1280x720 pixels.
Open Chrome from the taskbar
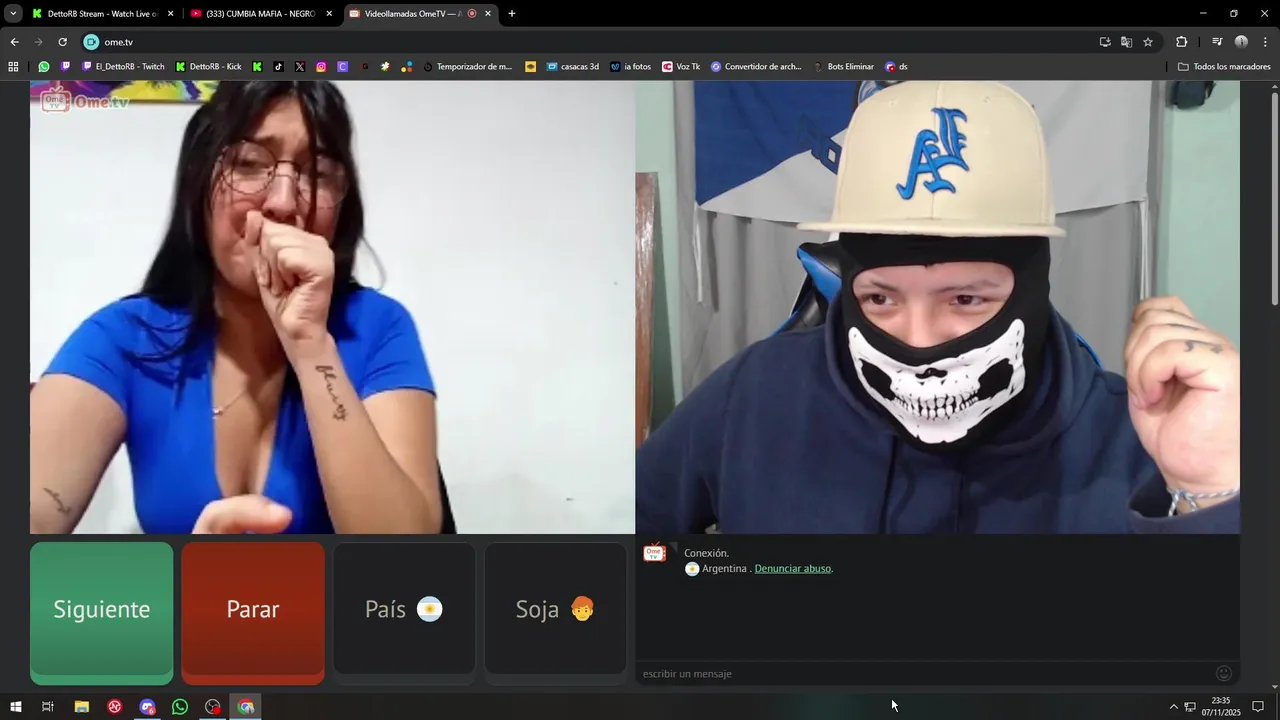pyautogui.click(x=246, y=707)
